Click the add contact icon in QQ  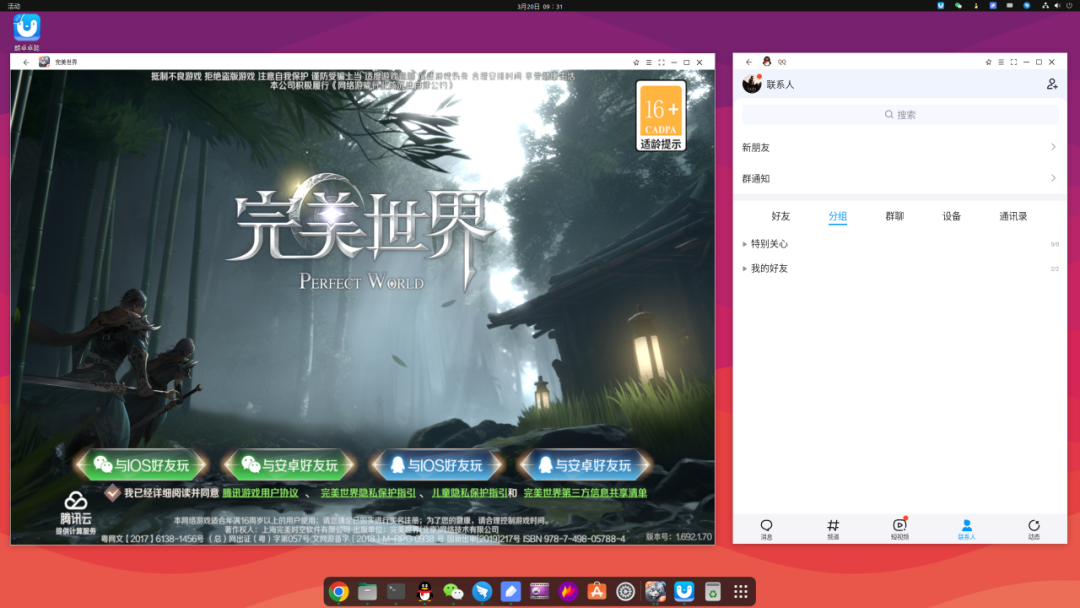[x=1052, y=84]
